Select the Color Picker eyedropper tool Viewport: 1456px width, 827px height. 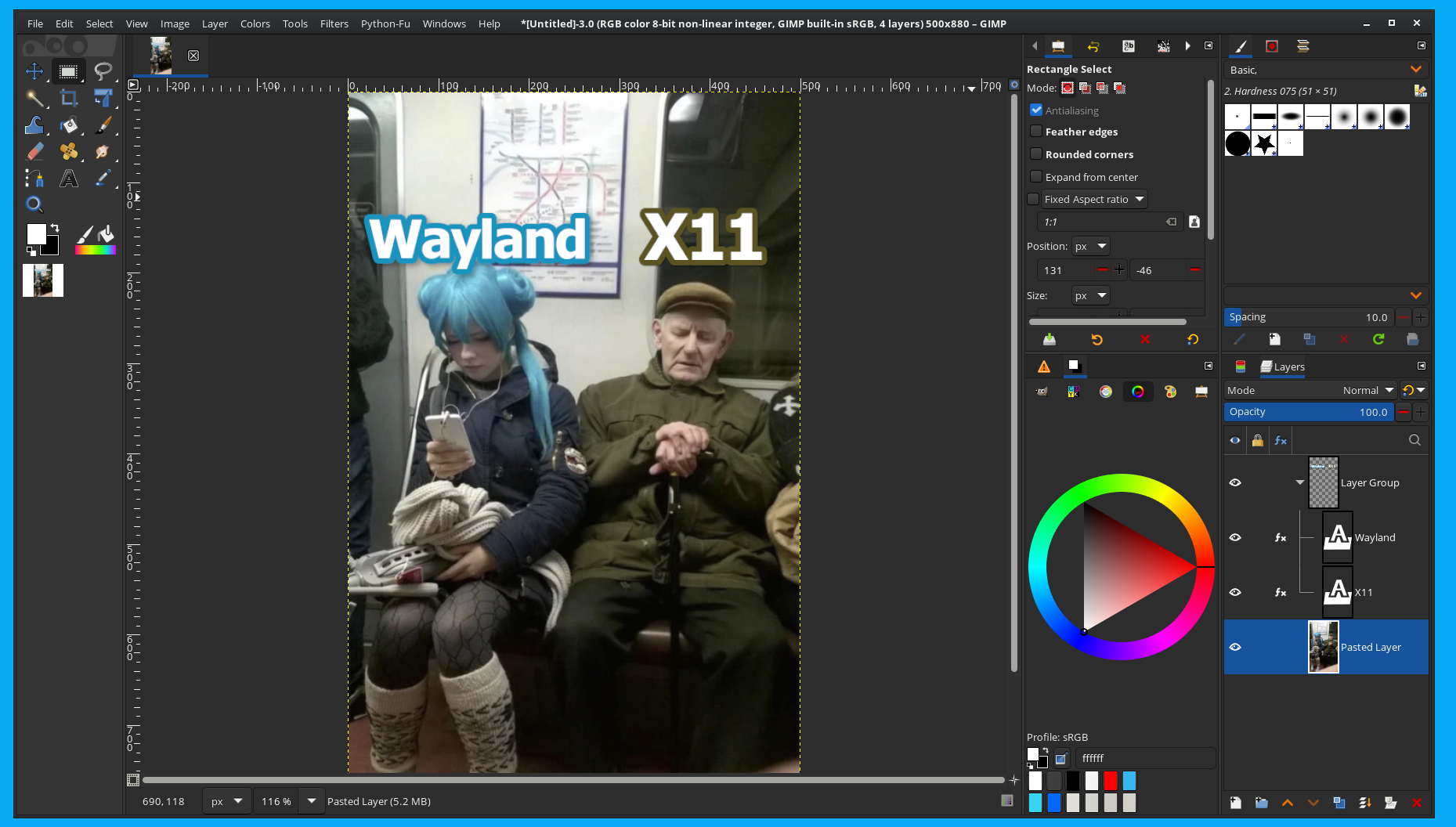coord(103,179)
